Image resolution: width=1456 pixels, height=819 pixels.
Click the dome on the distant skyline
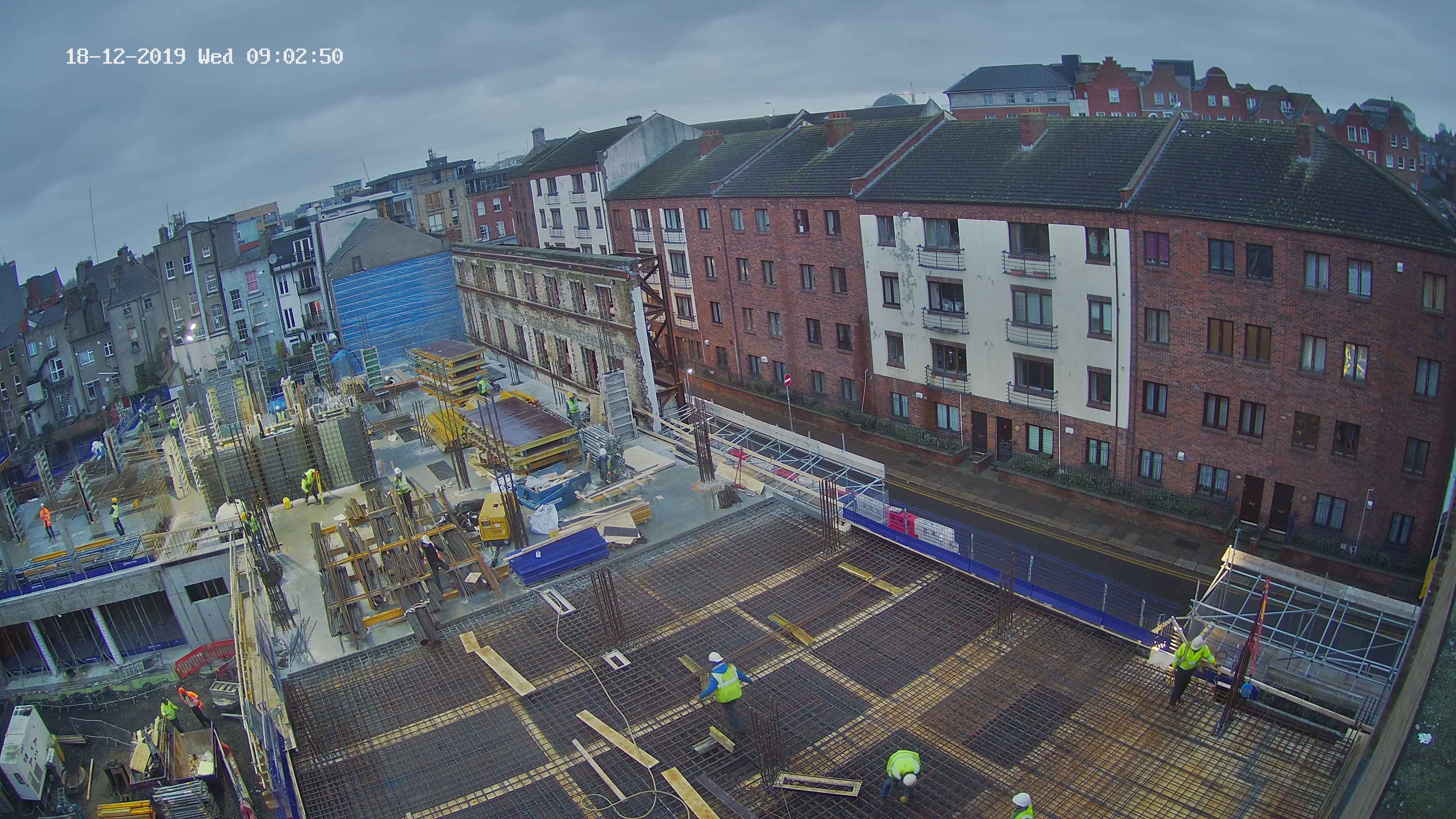coord(890,100)
